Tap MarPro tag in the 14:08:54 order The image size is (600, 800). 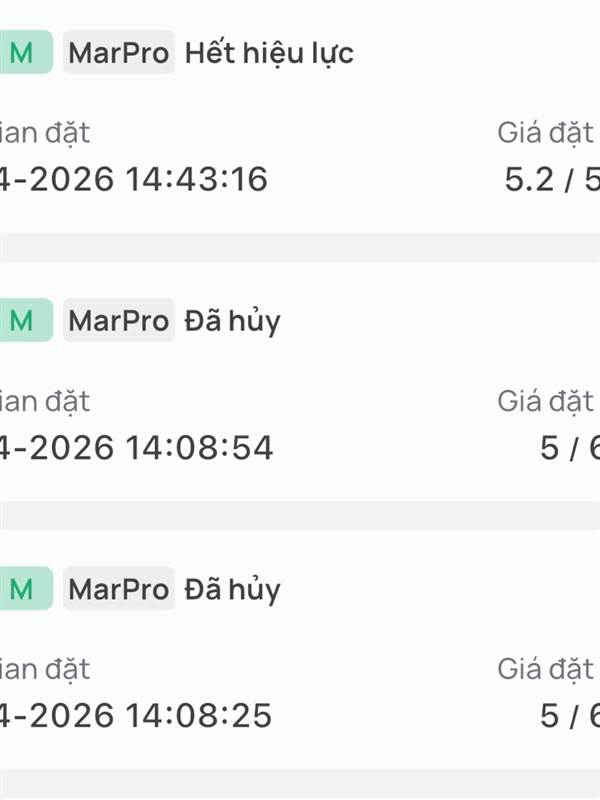click(x=118, y=321)
